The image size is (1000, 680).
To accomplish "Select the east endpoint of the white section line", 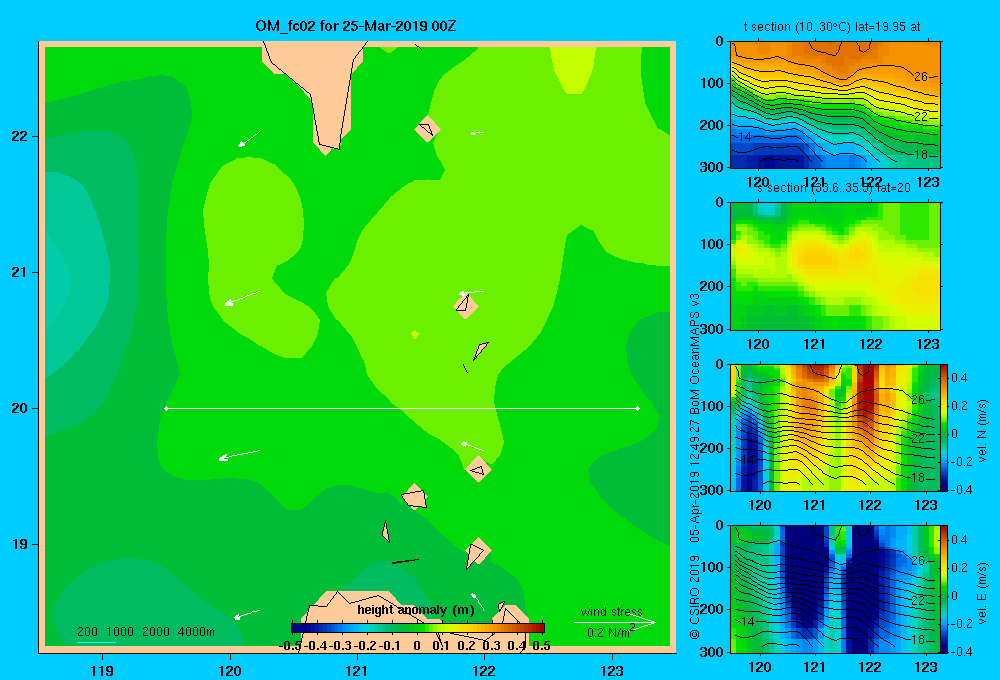I will tap(638, 408).
